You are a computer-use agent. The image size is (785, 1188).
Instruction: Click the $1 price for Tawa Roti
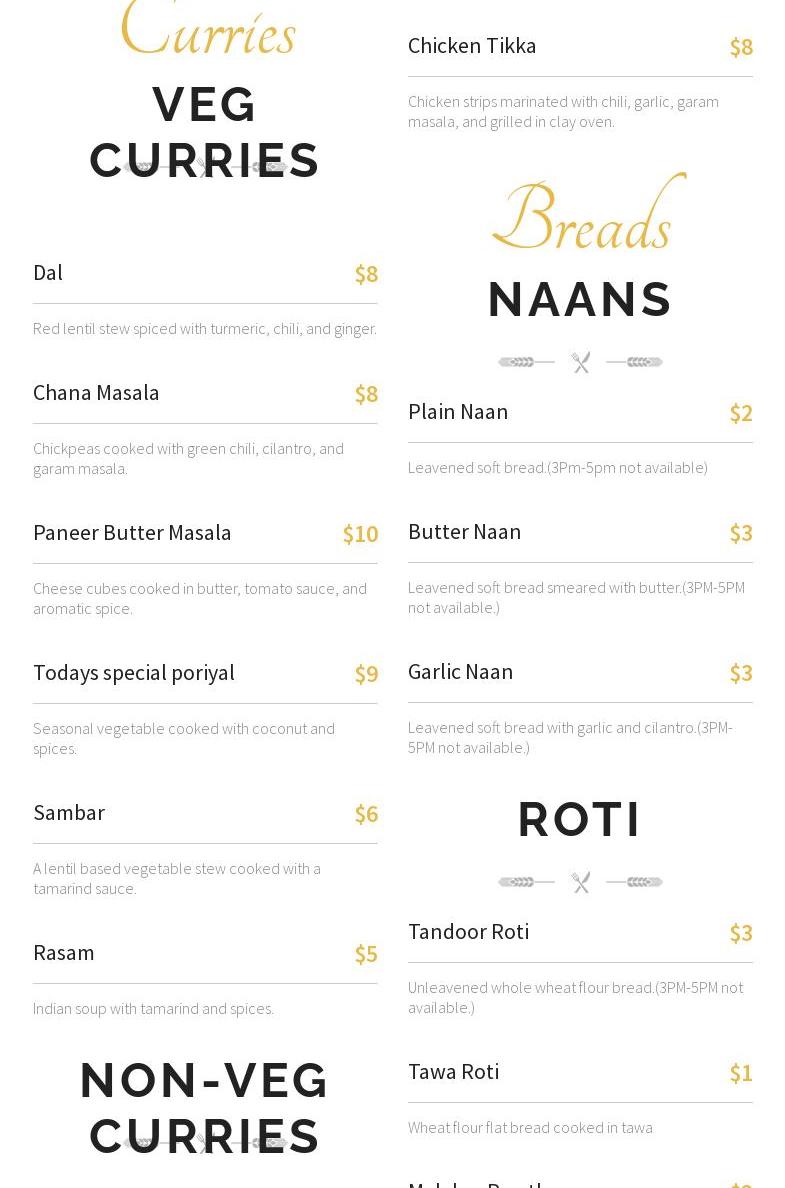pyautogui.click(x=741, y=1073)
